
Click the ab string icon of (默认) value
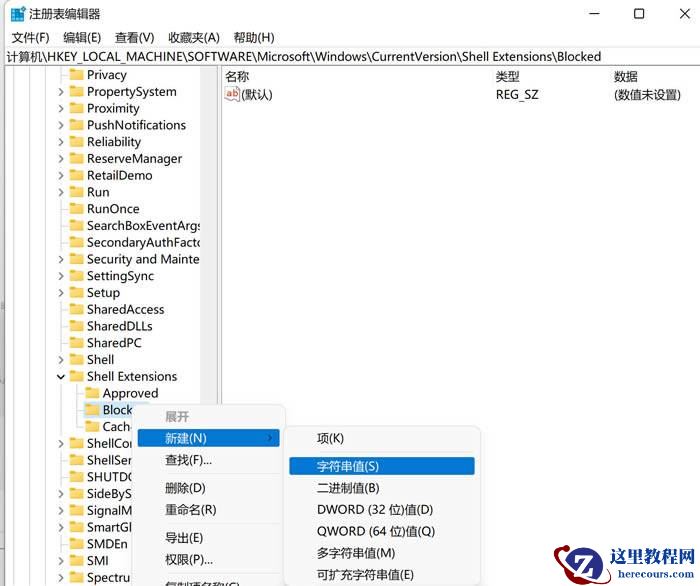(x=232, y=94)
